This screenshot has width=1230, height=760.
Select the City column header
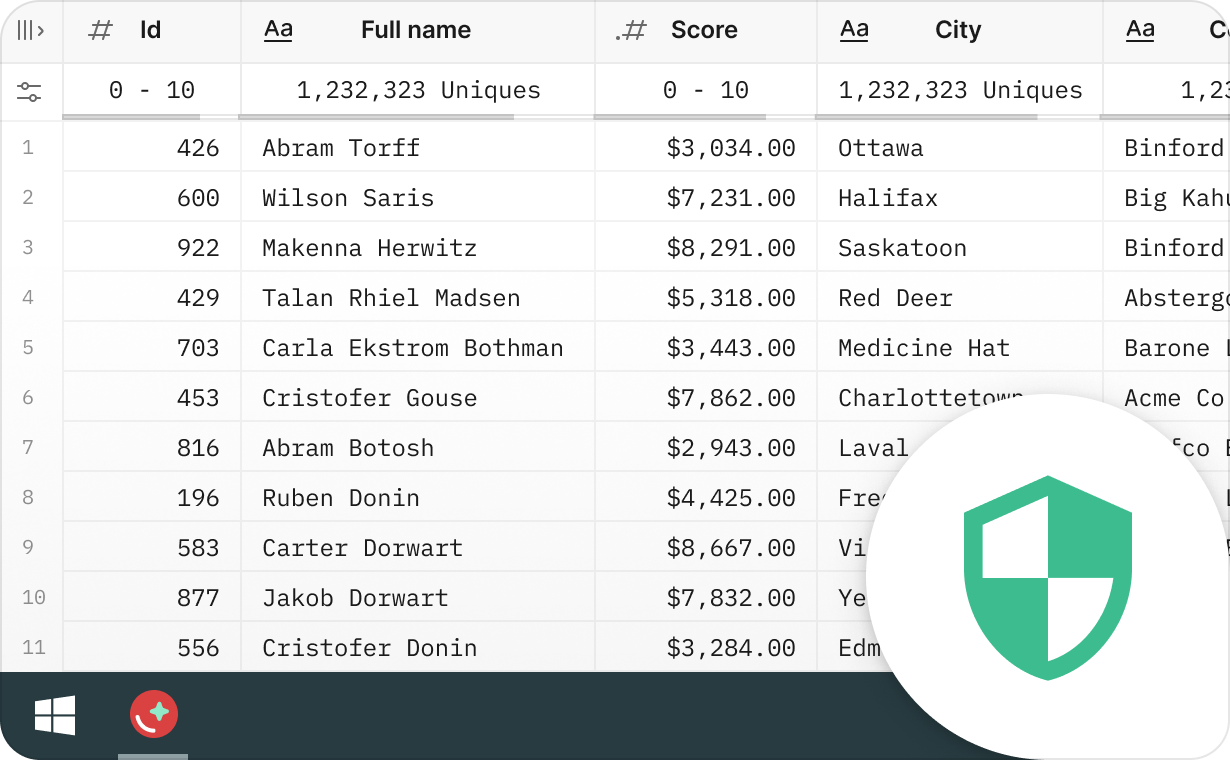pyautogui.click(x=958, y=30)
